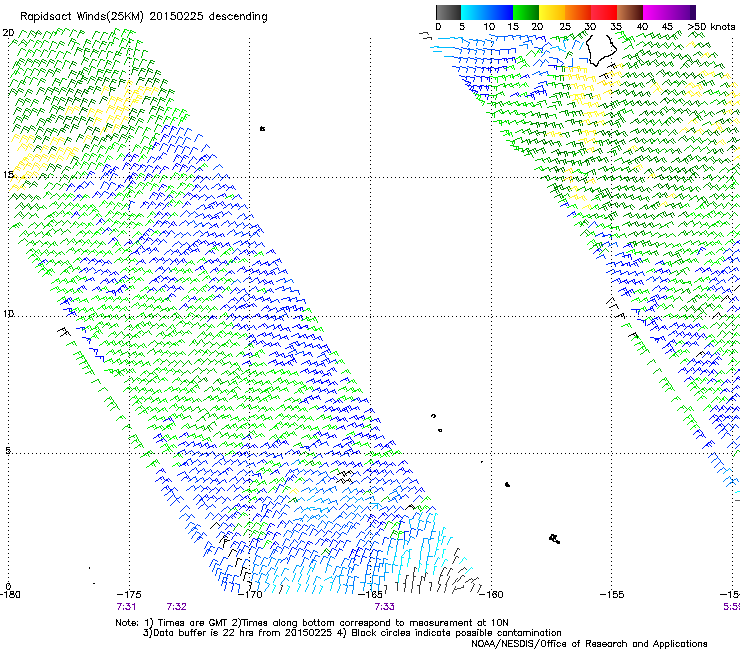Click the red 30-35 knots legend swatch

pyautogui.click(x=604, y=12)
